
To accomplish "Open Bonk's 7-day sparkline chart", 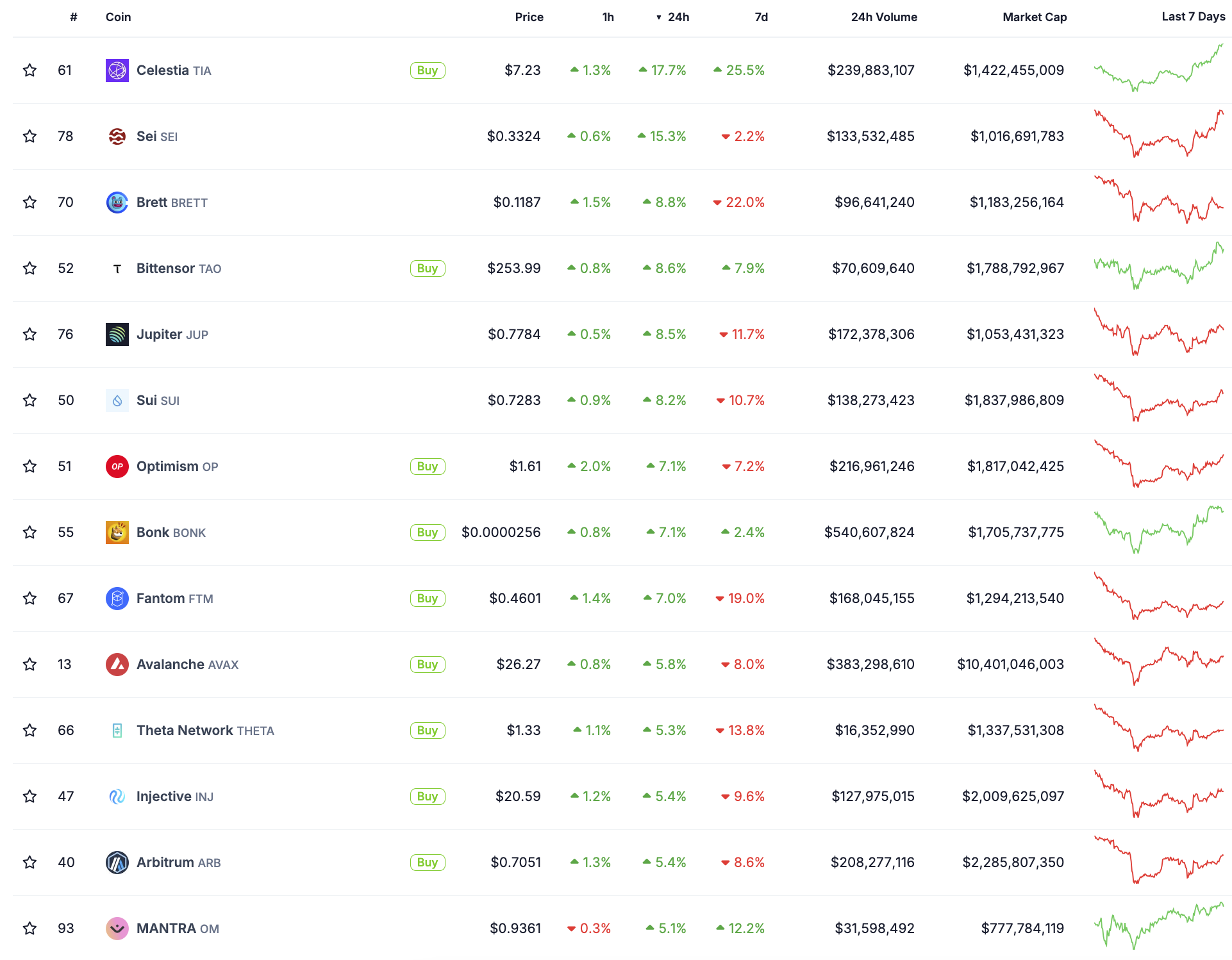I will click(1159, 530).
